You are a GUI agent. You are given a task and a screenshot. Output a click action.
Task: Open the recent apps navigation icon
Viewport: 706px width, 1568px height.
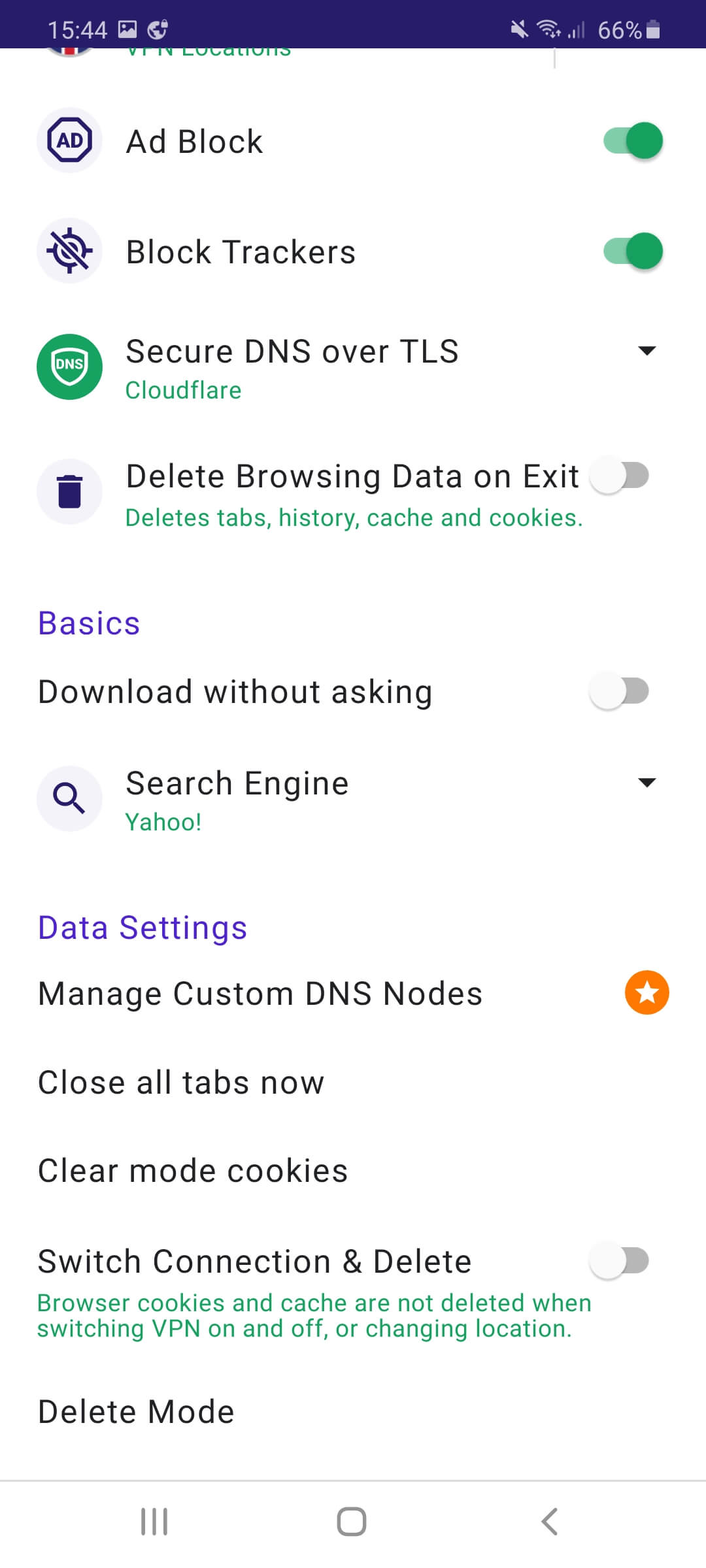154,1521
